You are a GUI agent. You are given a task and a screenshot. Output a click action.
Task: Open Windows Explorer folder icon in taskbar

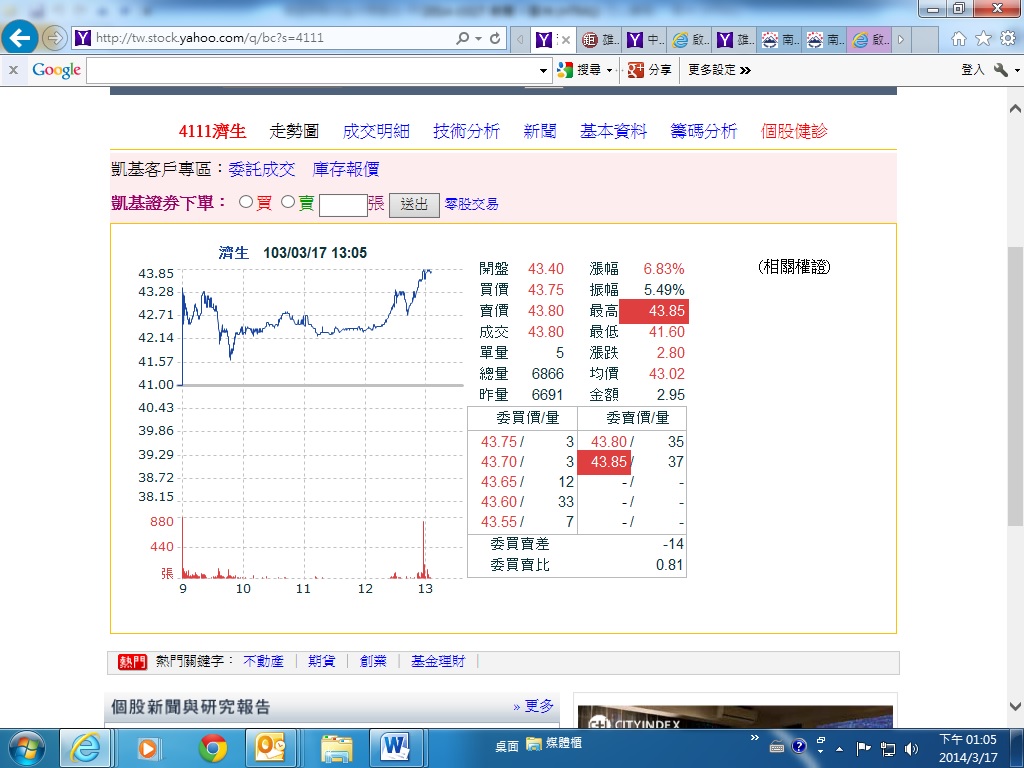click(336, 748)
